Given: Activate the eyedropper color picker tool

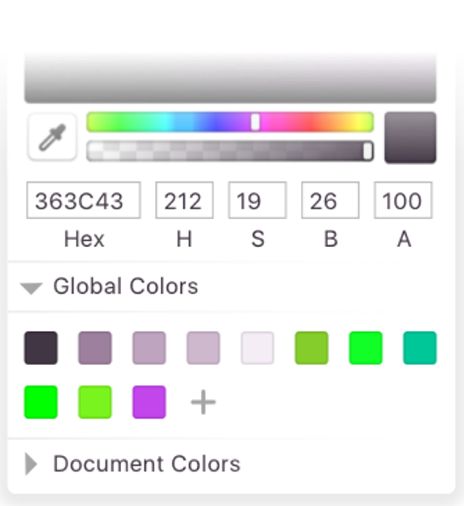Looking at the screenshot, I should click(52, 137).
